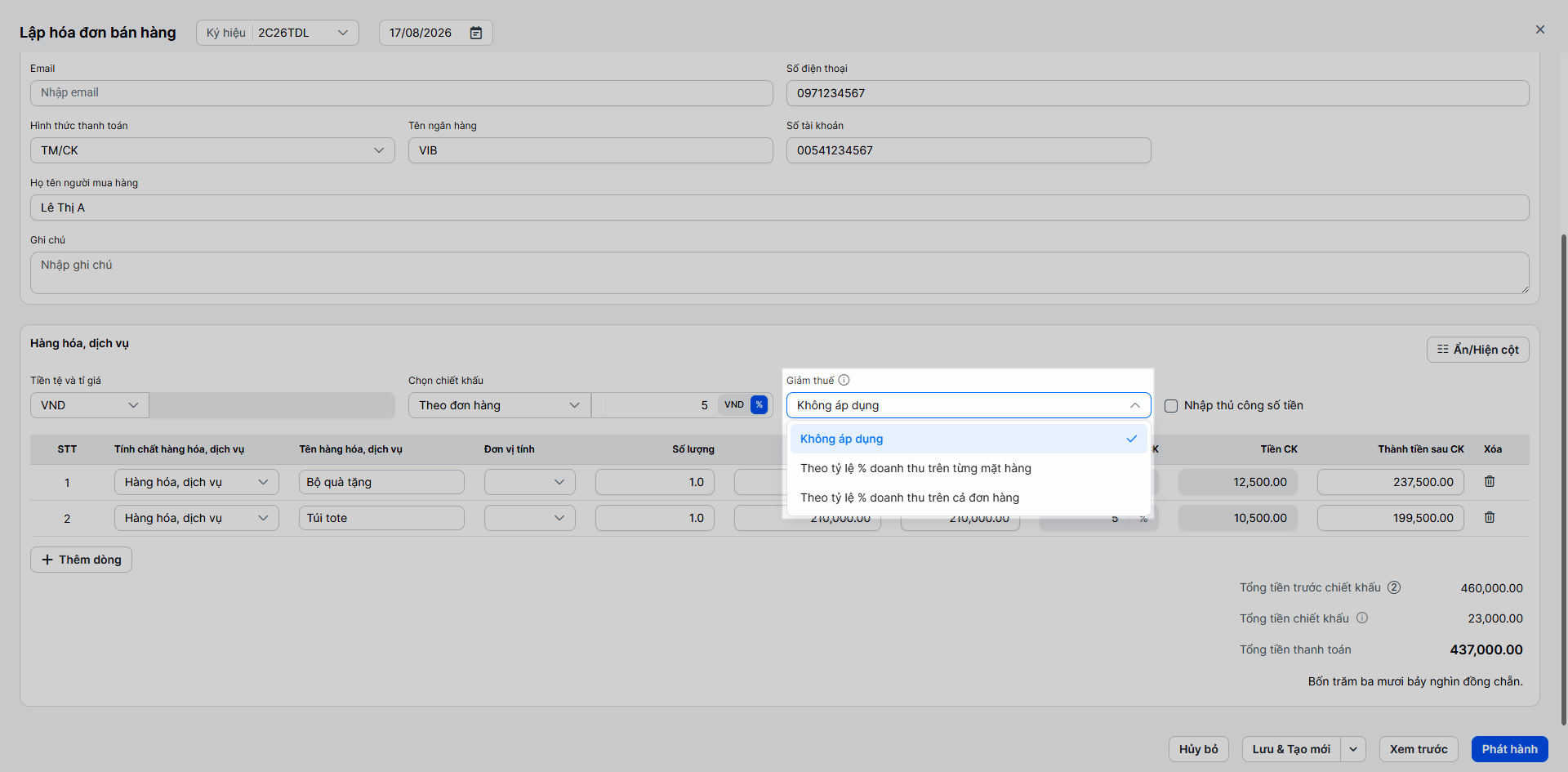Open unit dropdown for Túi tote
Screen dimensions: 1568x772
[530, 518]
